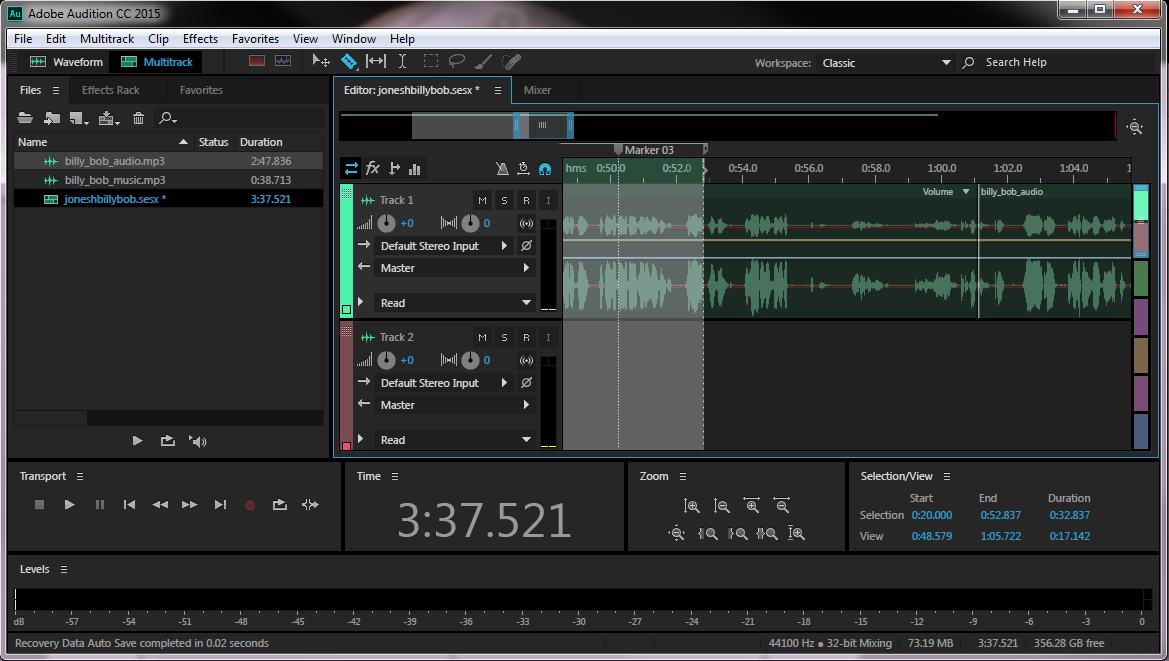
Task: Mute Track 2
Action: (x=482, y=337)
